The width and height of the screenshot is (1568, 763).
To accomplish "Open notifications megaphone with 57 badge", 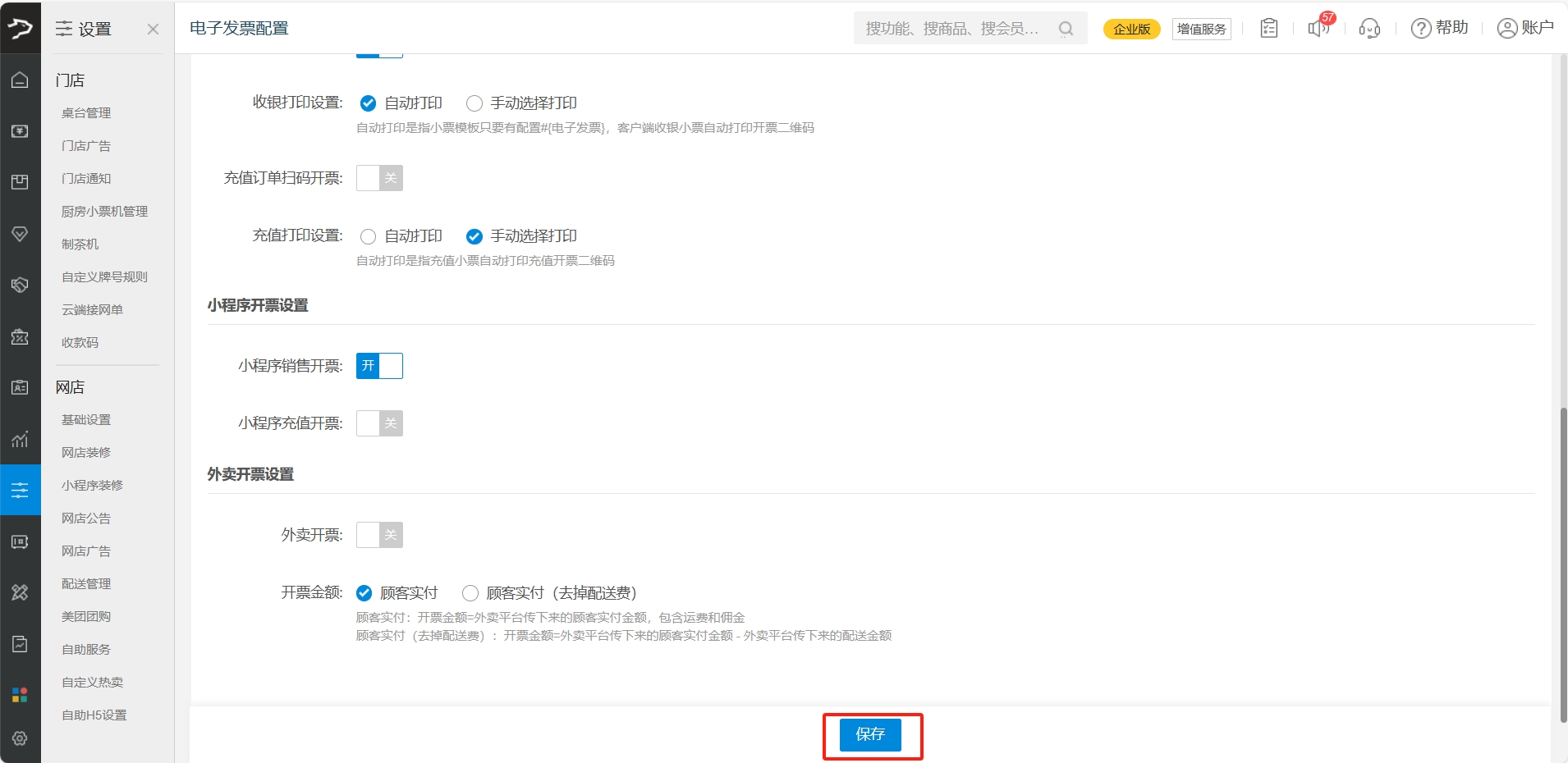I will coord(1319,26).
